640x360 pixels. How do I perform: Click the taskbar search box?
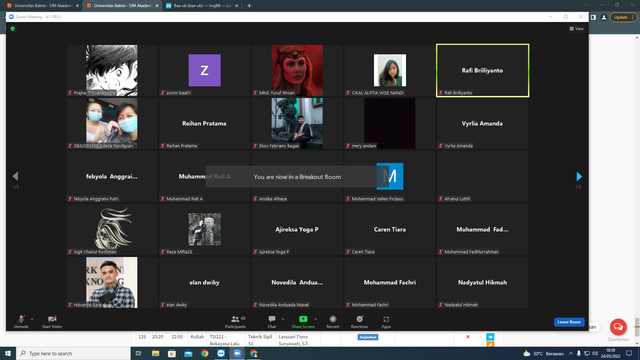[x=73, y=353]
